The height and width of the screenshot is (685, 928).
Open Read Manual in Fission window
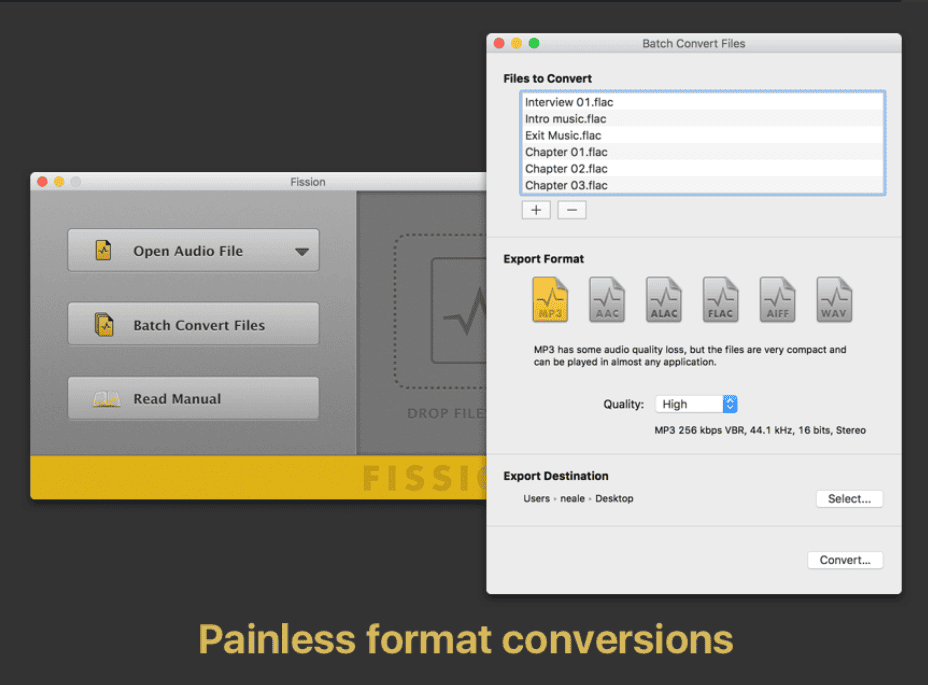pyautogui.click(x=194, y=398)
